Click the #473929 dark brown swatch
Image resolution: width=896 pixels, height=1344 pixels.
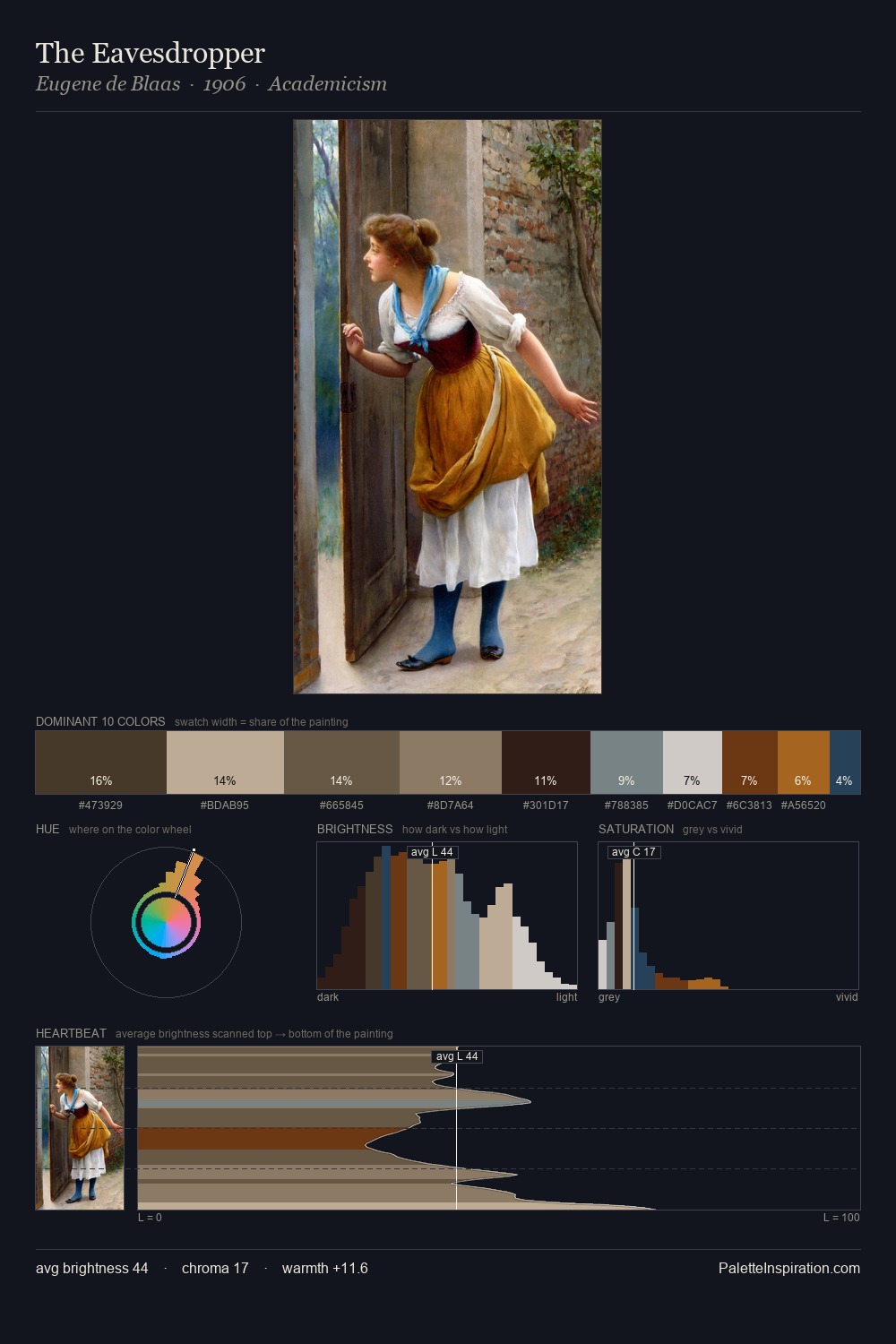point(101,762)
